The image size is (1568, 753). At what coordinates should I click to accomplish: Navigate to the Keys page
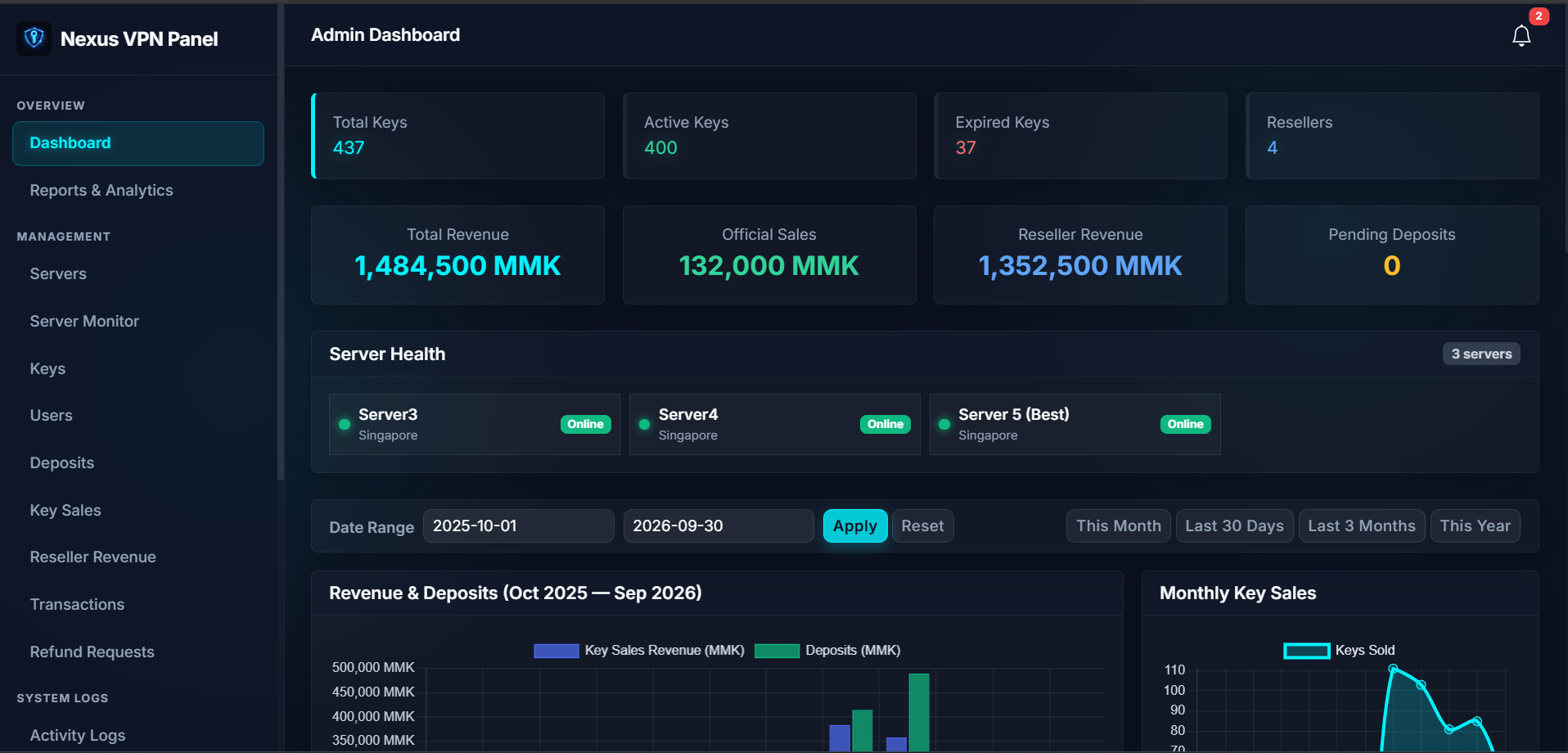(47, 369)
